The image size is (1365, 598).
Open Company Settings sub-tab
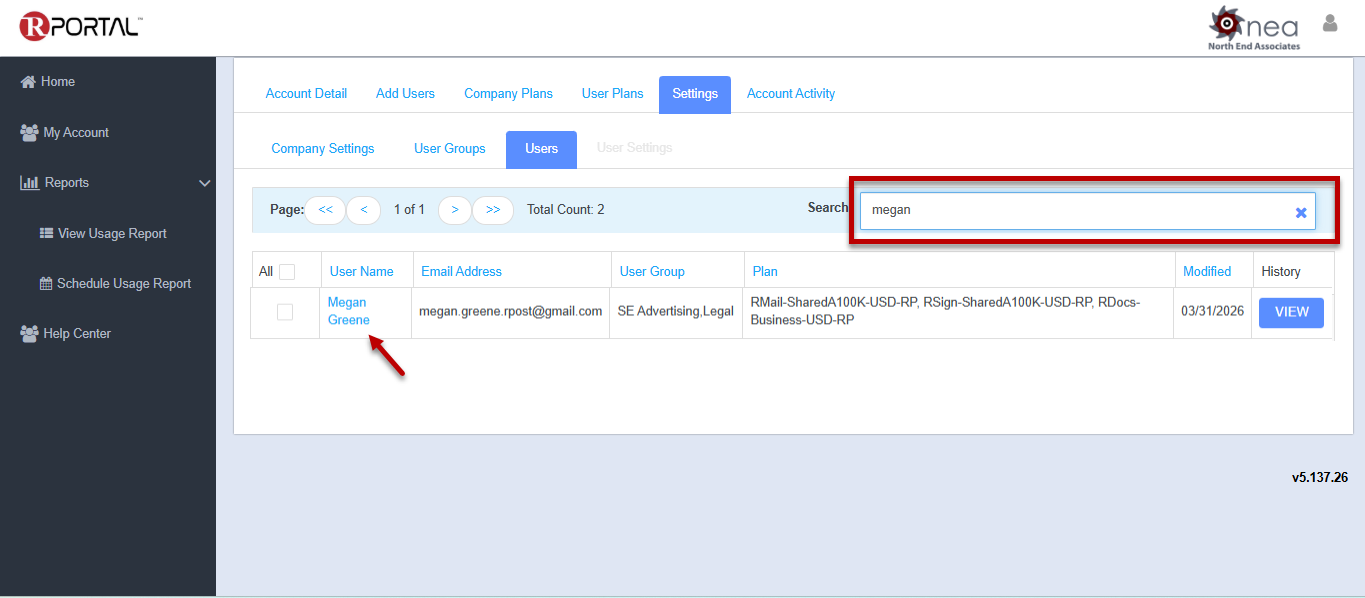(323, 149)
